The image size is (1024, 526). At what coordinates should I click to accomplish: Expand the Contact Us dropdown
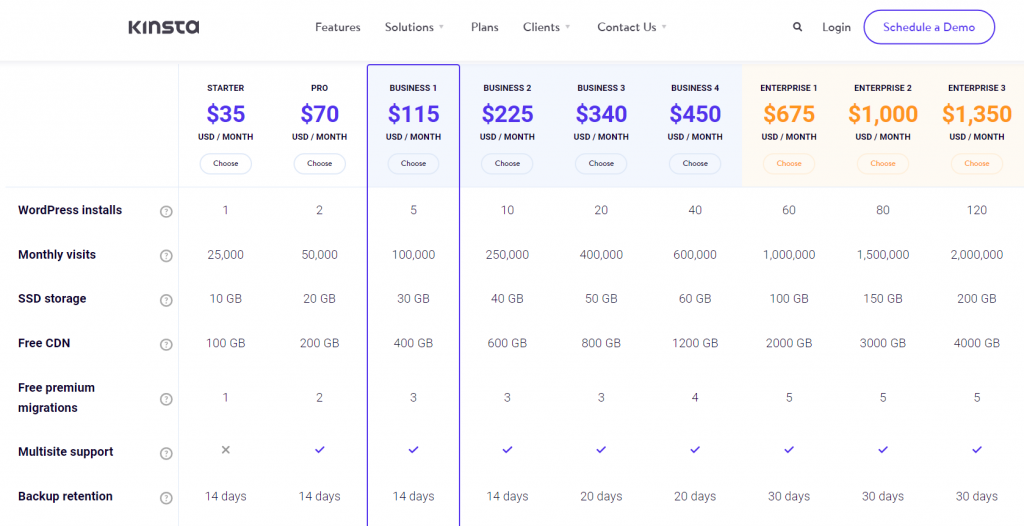pyautogui.click(x=632, y=27)
